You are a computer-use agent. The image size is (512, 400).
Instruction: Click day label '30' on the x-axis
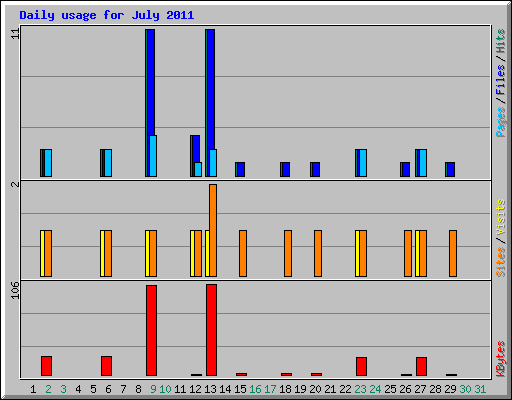(465, 389)
